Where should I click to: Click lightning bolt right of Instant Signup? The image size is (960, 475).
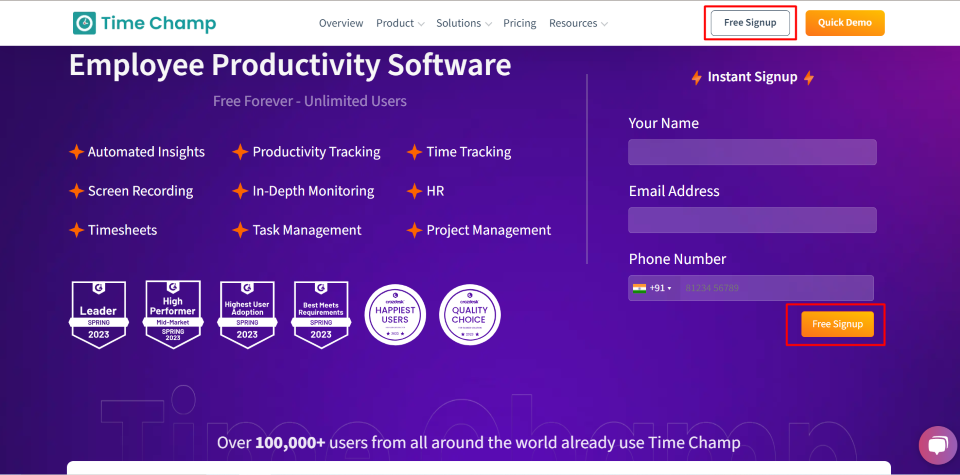click(x=809, y=78)
